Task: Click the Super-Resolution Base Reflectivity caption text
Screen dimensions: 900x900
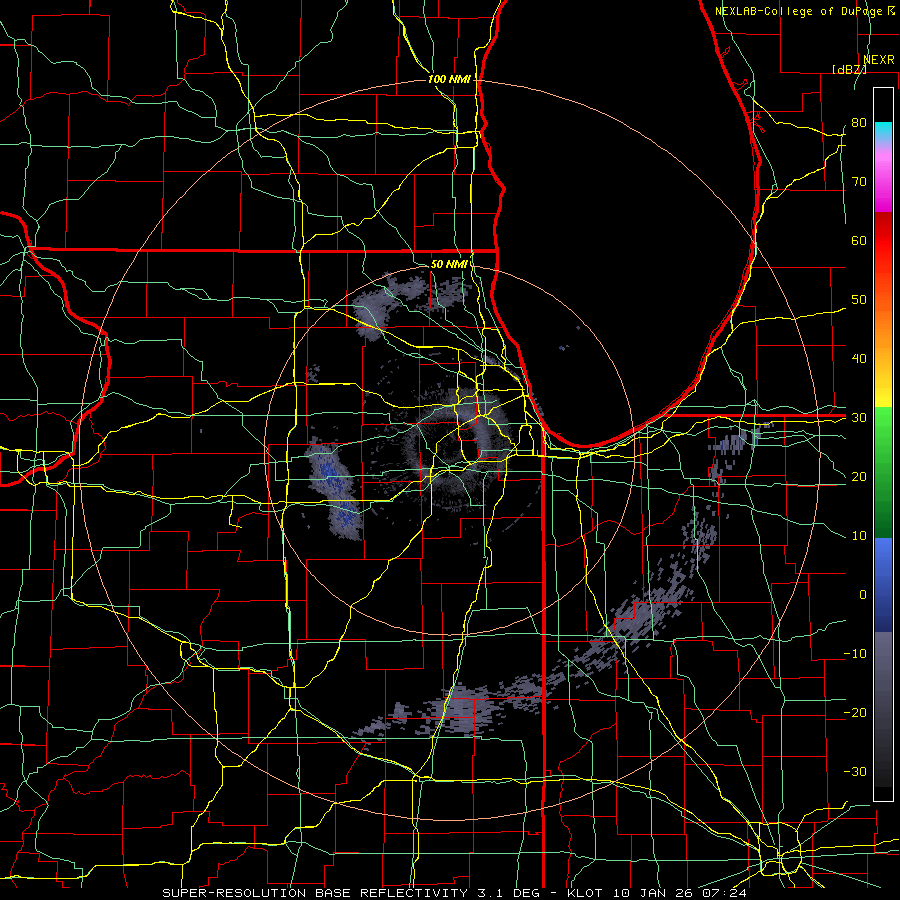Action: 453,893
